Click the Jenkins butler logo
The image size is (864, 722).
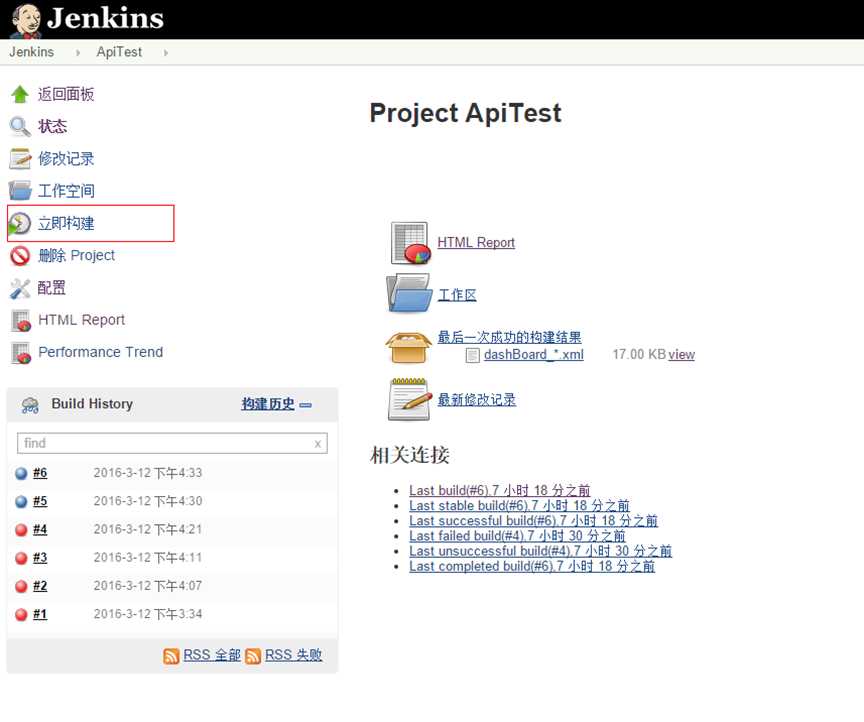[x=25, y=20]
